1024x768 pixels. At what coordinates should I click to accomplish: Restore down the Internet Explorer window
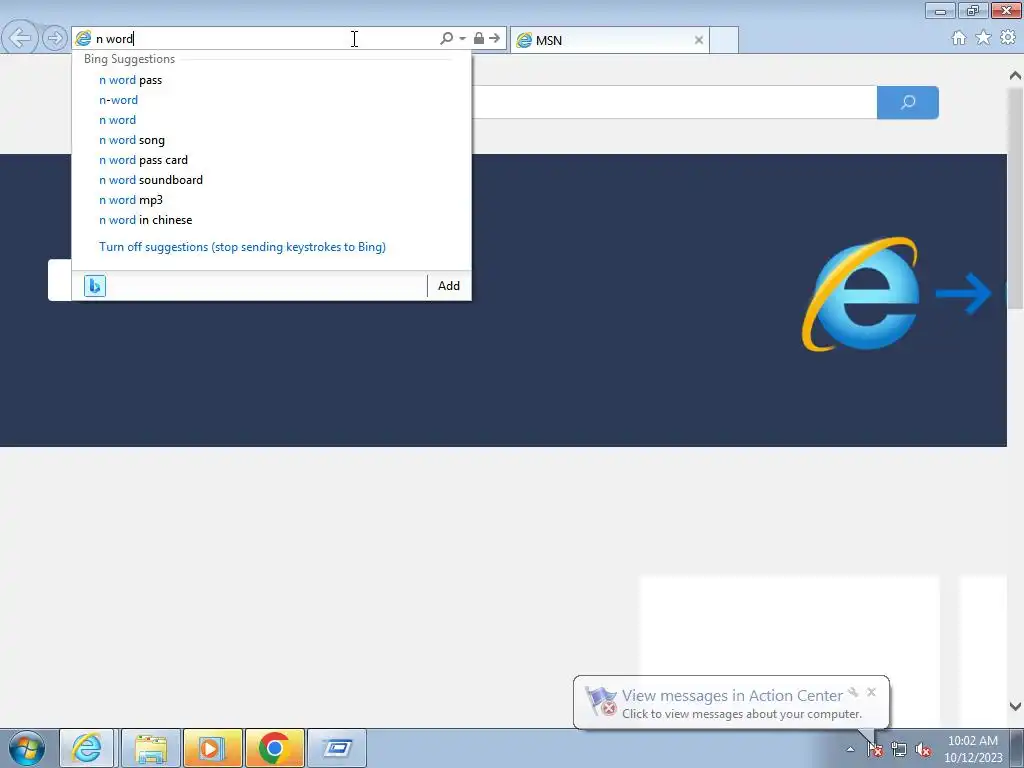(x=973, y=10)
